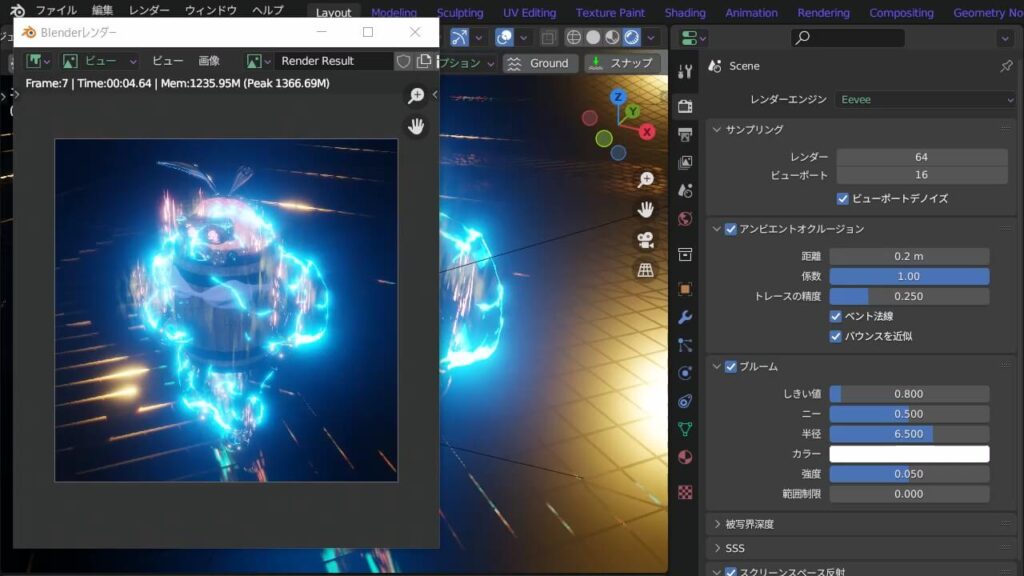Image resolution: width=1024 pixels, height=576 pixels.
Task: Open properties panel options dropdown arrow
Action: click(x=1005, y=38)
